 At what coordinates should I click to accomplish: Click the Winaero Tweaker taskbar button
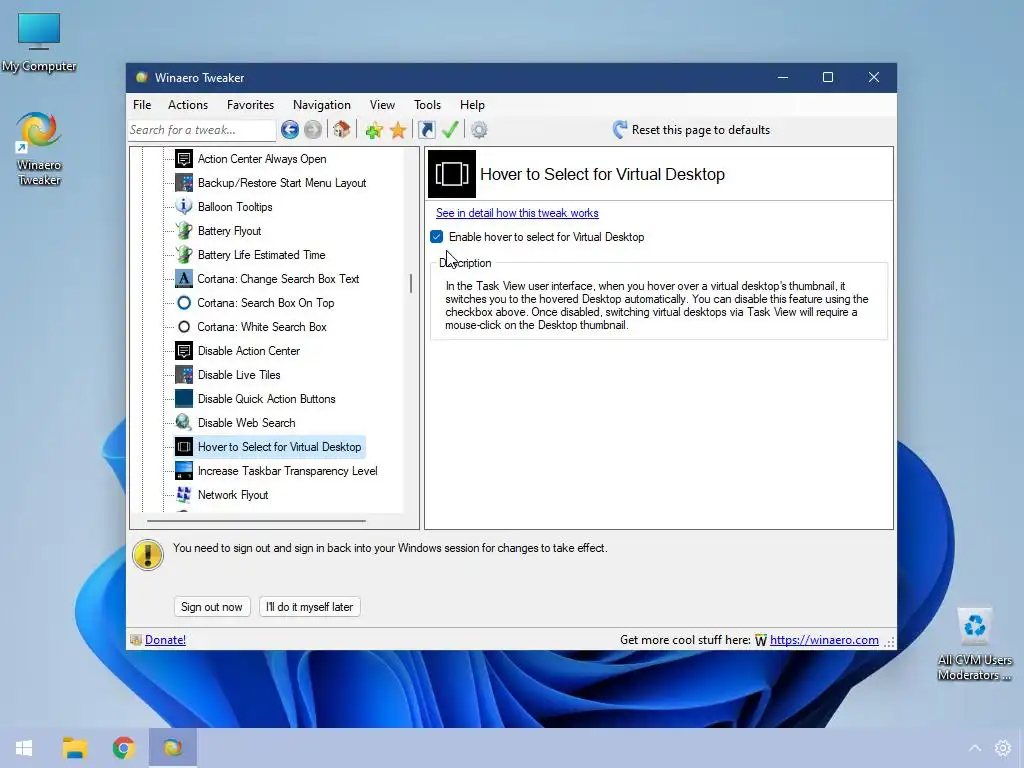click(173, 748)
